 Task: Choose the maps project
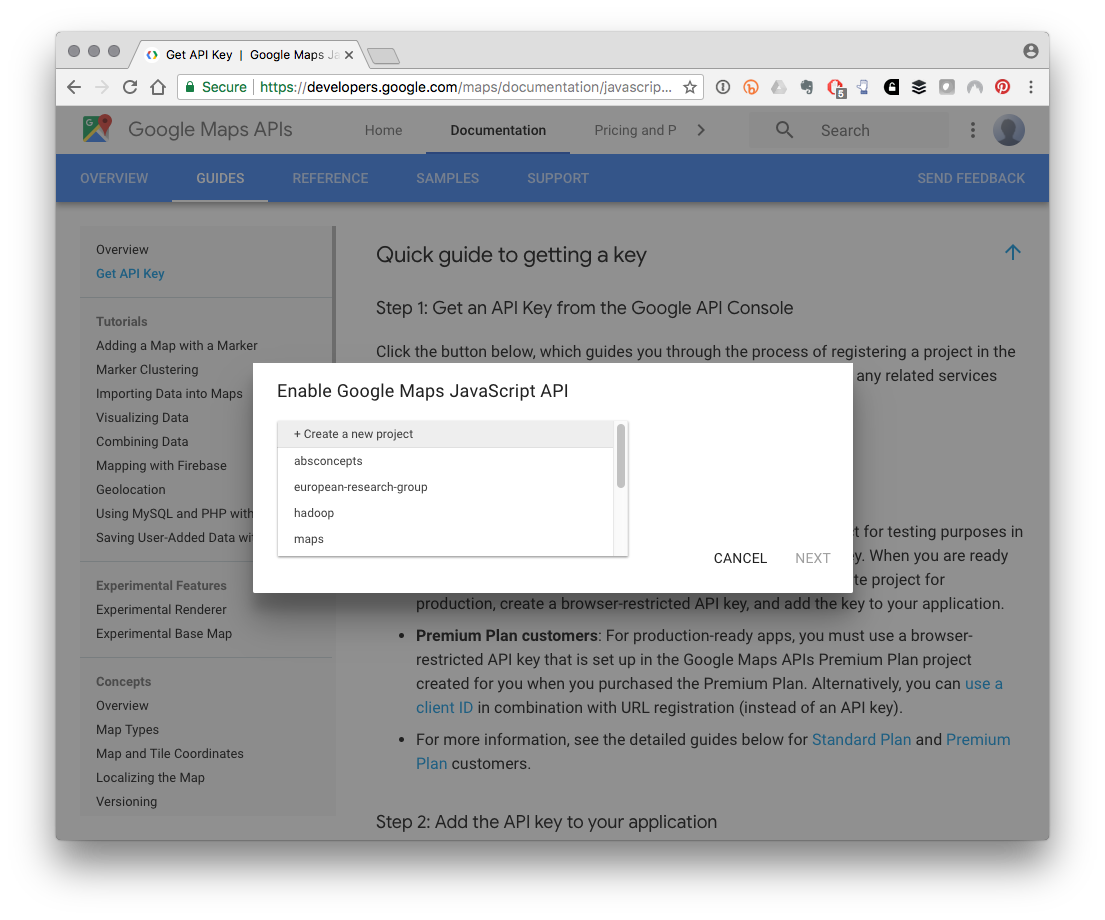pos(446,539)
